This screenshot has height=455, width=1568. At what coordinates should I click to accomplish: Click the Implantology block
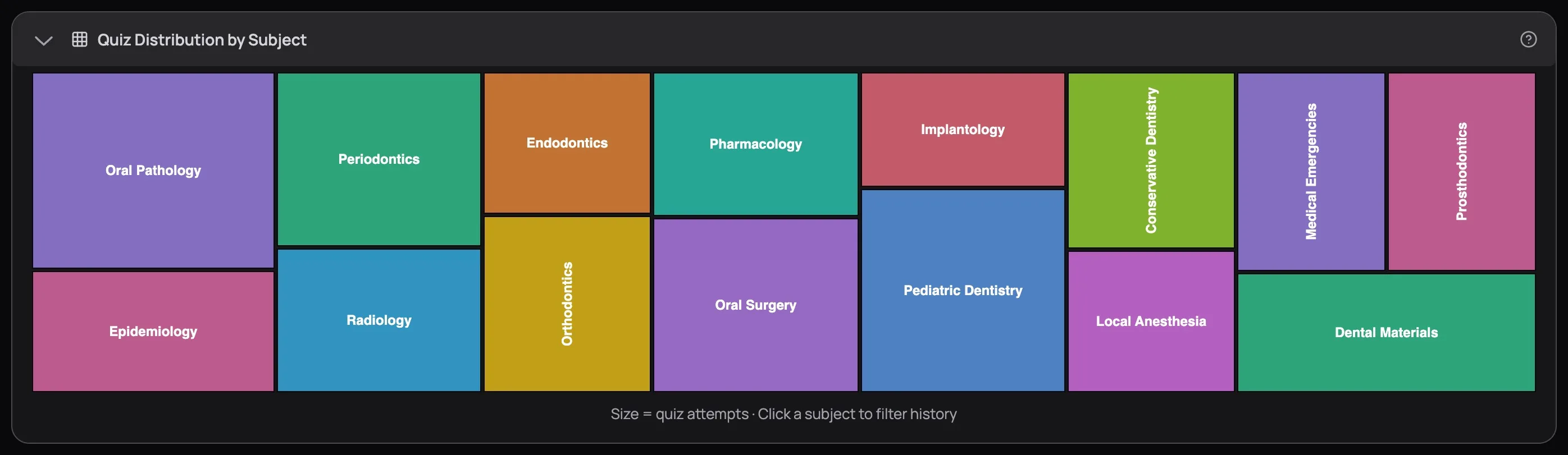tap(961, 130)
